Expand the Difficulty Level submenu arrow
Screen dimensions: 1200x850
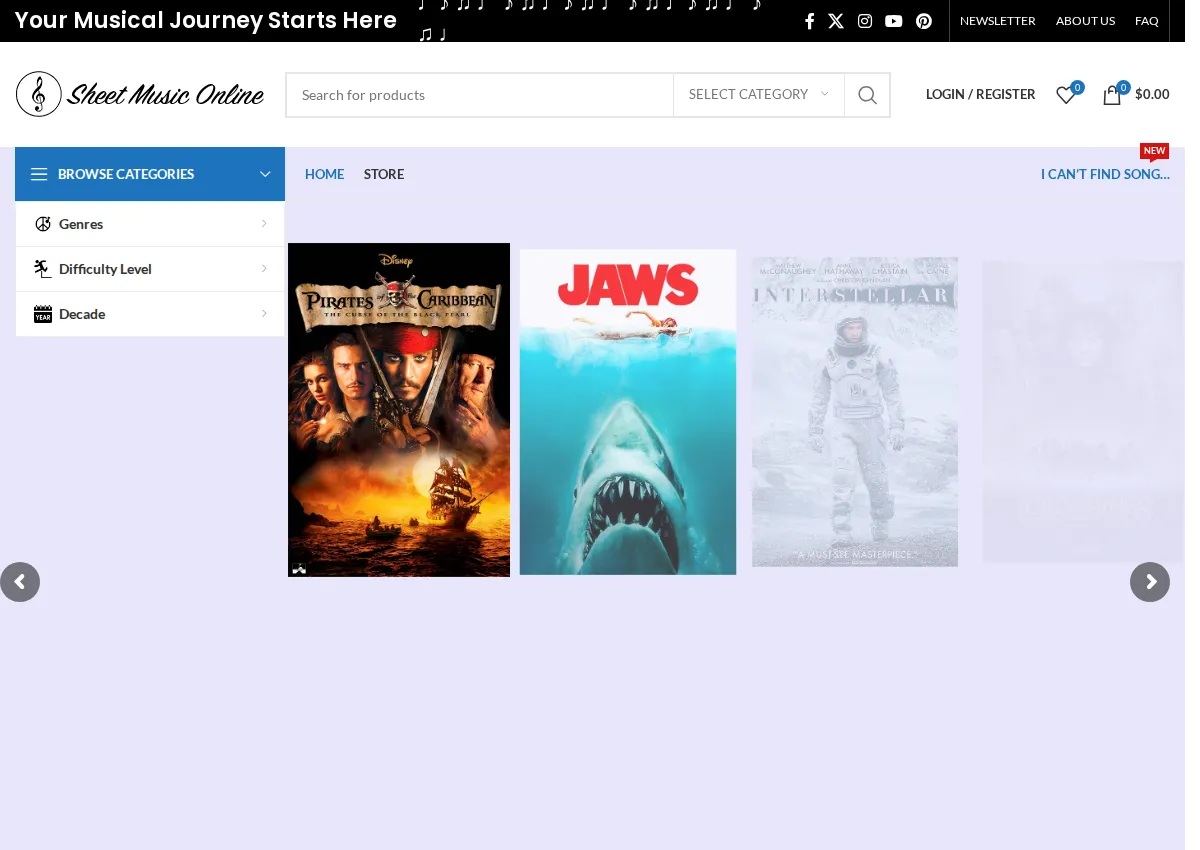pos(264,269)
